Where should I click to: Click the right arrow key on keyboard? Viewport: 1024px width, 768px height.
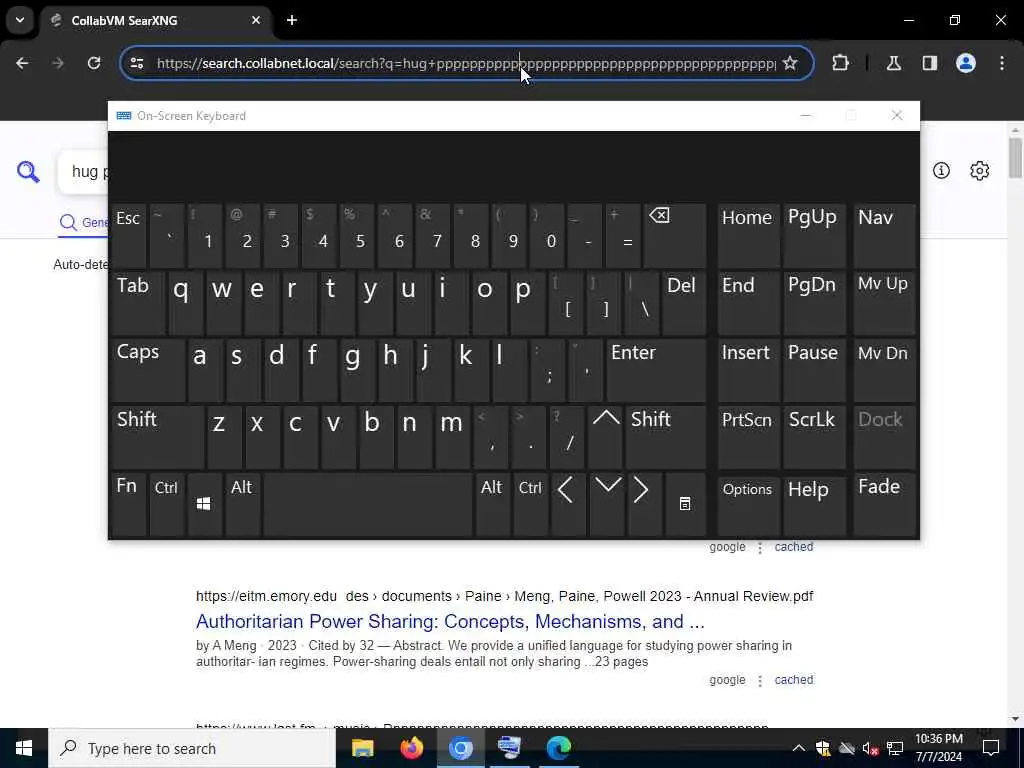pyautogui.click(x=644, y=505)
